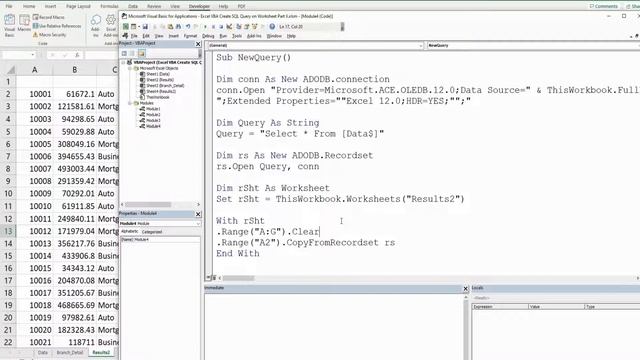Image resolution: width=640 pixels, height=360 pixels.
Task: Click Macro Security in Excel ribbon
Action: 49,35
